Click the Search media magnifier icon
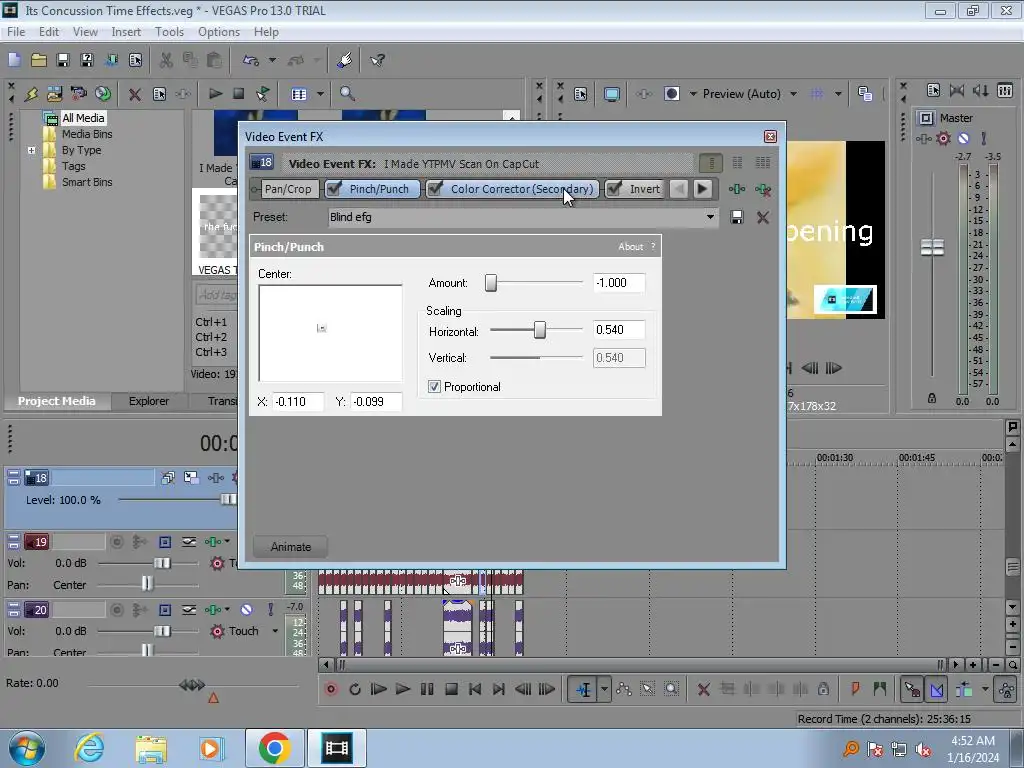Image resolution: width=1024 pixels, height=768 pixels. (347, 94)
